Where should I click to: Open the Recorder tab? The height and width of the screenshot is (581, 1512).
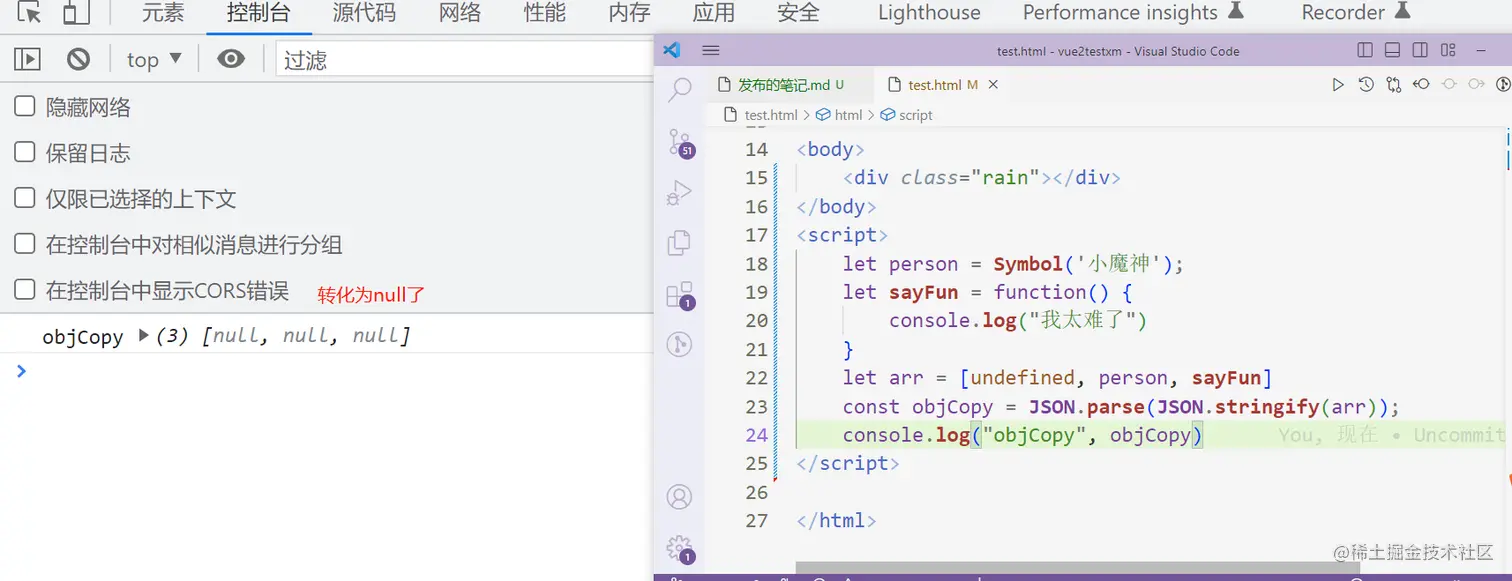(1355, 13)
